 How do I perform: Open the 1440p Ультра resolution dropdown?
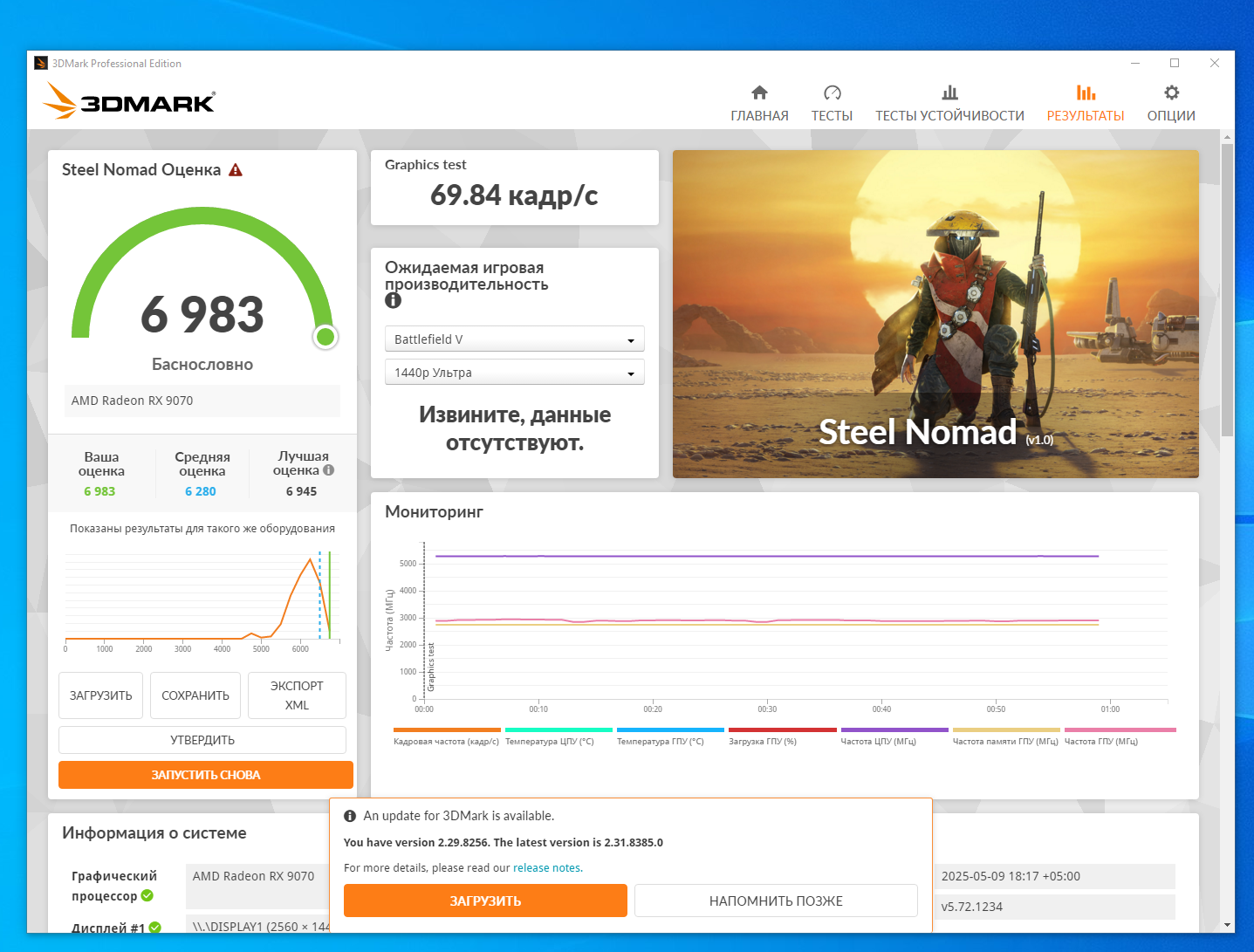515,372
